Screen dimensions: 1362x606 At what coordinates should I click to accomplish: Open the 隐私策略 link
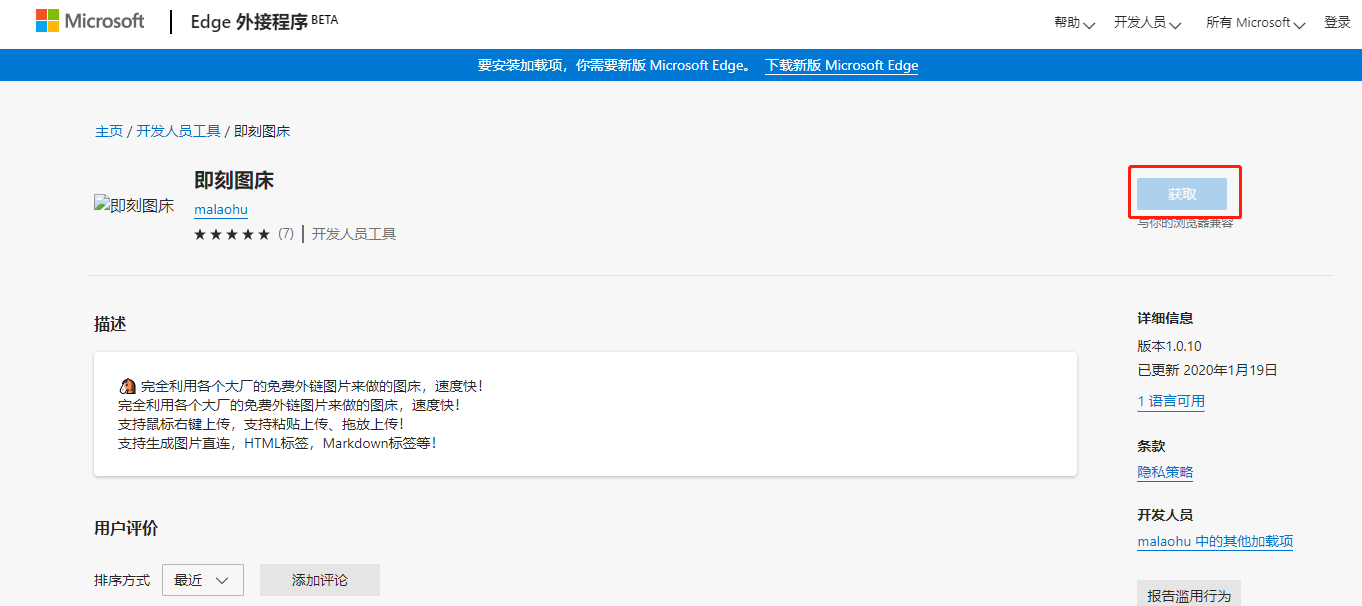[1165, 472]
